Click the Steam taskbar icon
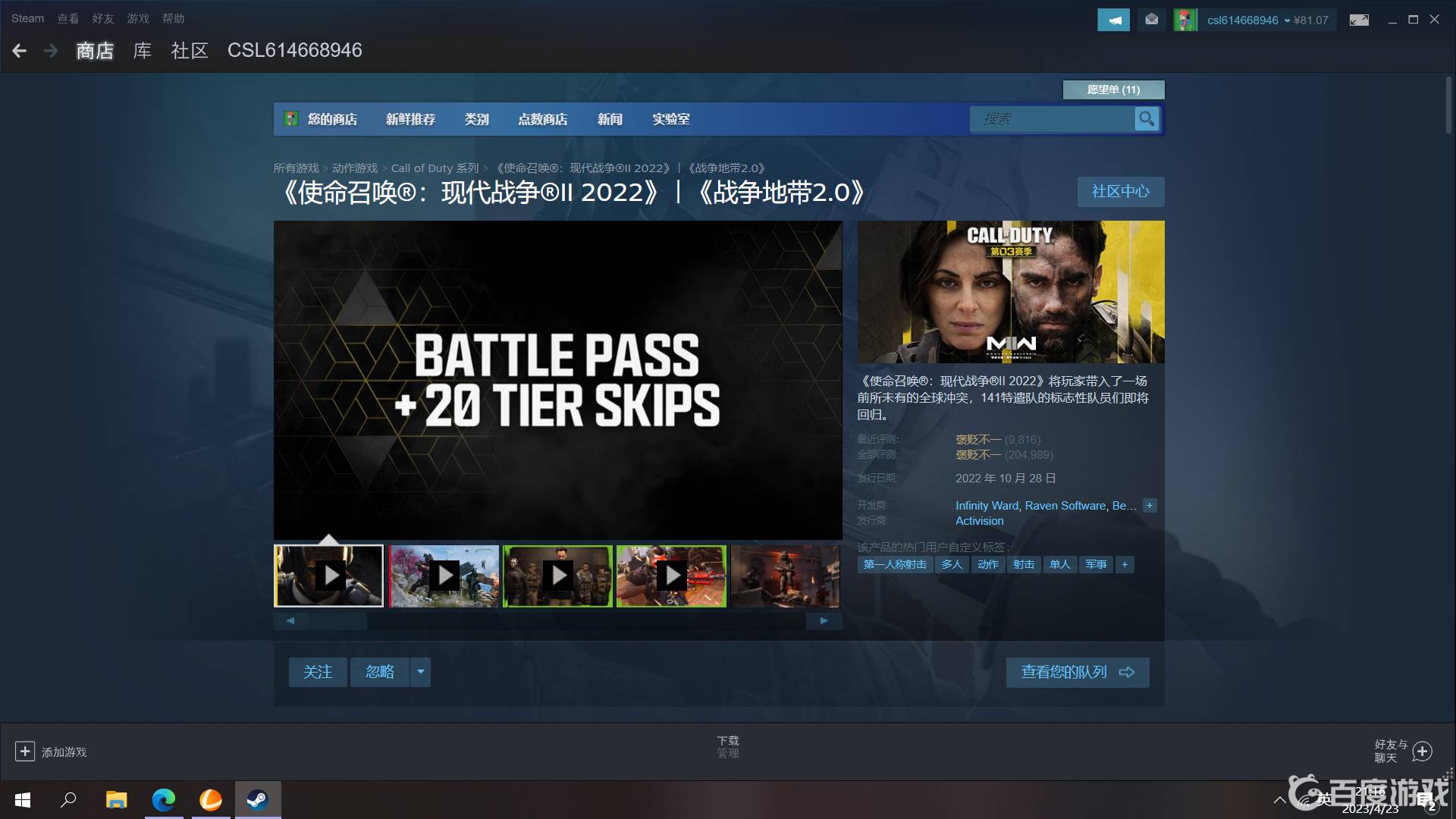The height and width of the screenshot is (819, 1456). tap(258, 800)
